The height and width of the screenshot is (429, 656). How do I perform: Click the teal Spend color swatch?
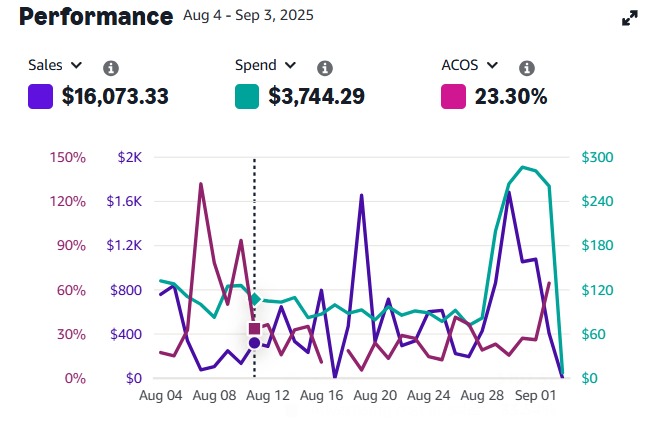[246, 97]
